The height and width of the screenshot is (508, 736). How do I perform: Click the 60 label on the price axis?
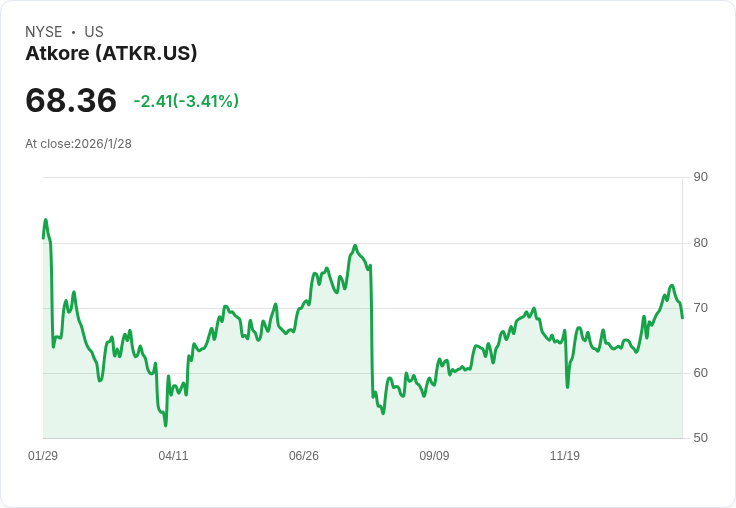700,373
